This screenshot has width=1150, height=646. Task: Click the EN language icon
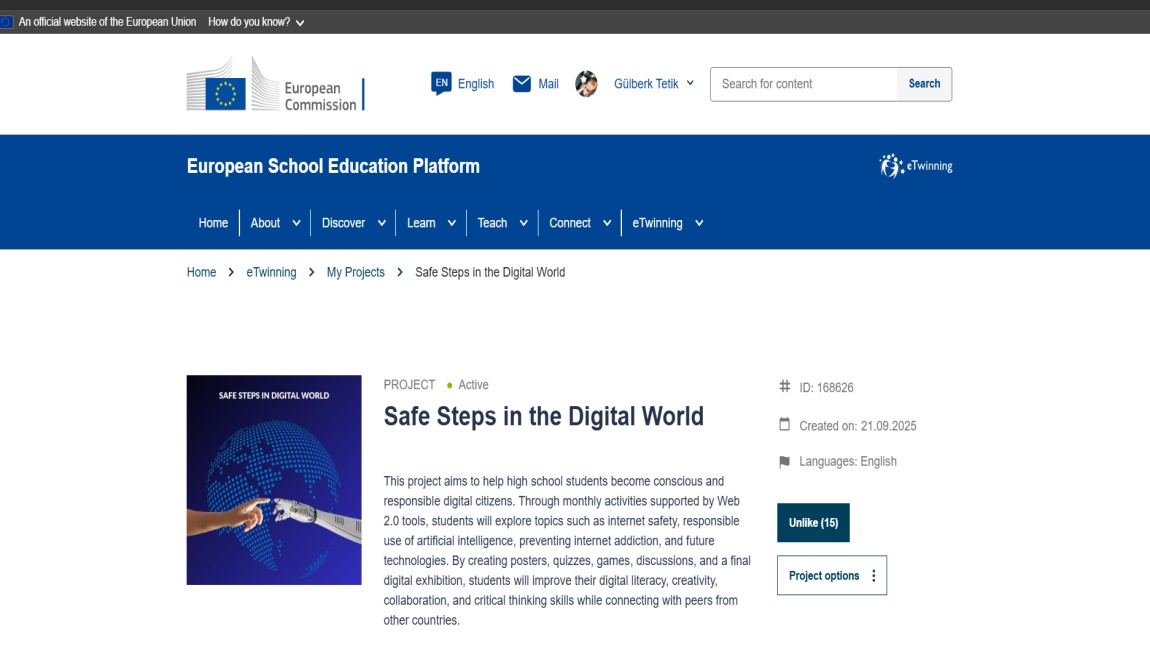(x=441, y=84)
